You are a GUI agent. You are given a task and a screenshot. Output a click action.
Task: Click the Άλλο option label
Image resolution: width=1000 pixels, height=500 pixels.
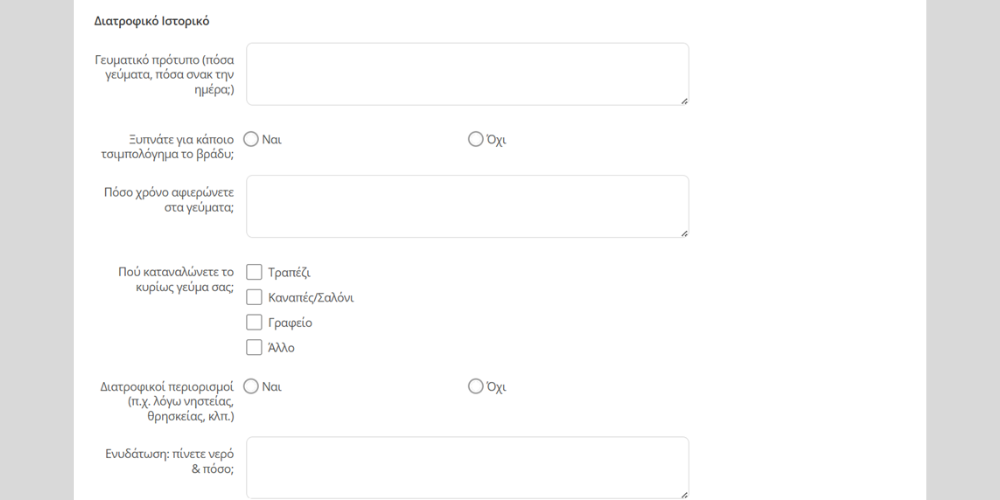click(281, 348)
